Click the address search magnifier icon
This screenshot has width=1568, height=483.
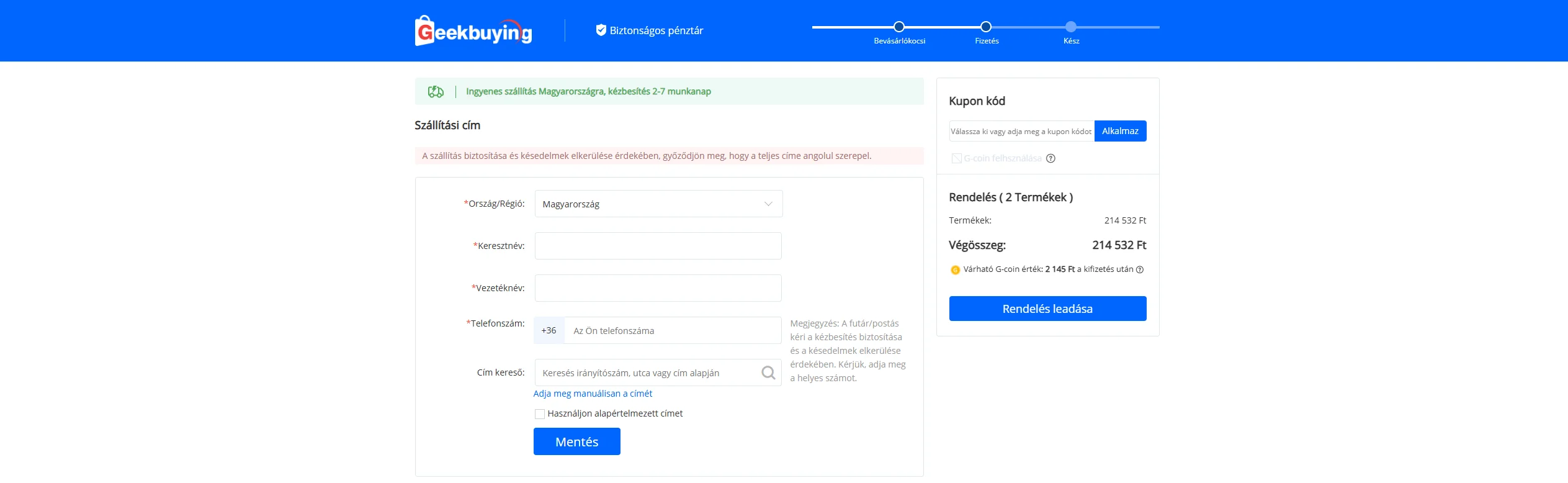pos(768,372)
